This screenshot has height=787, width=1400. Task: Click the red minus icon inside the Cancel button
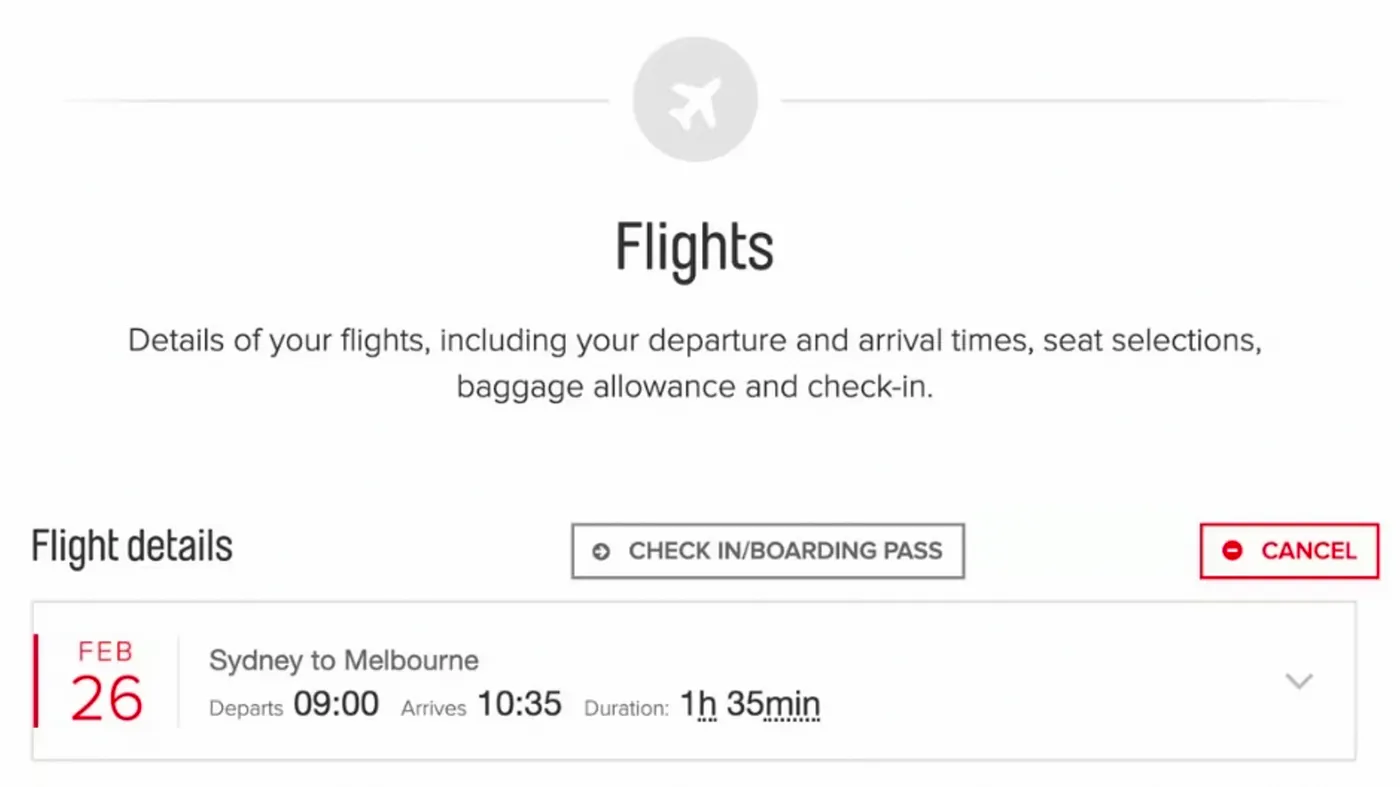(1232, 550)
